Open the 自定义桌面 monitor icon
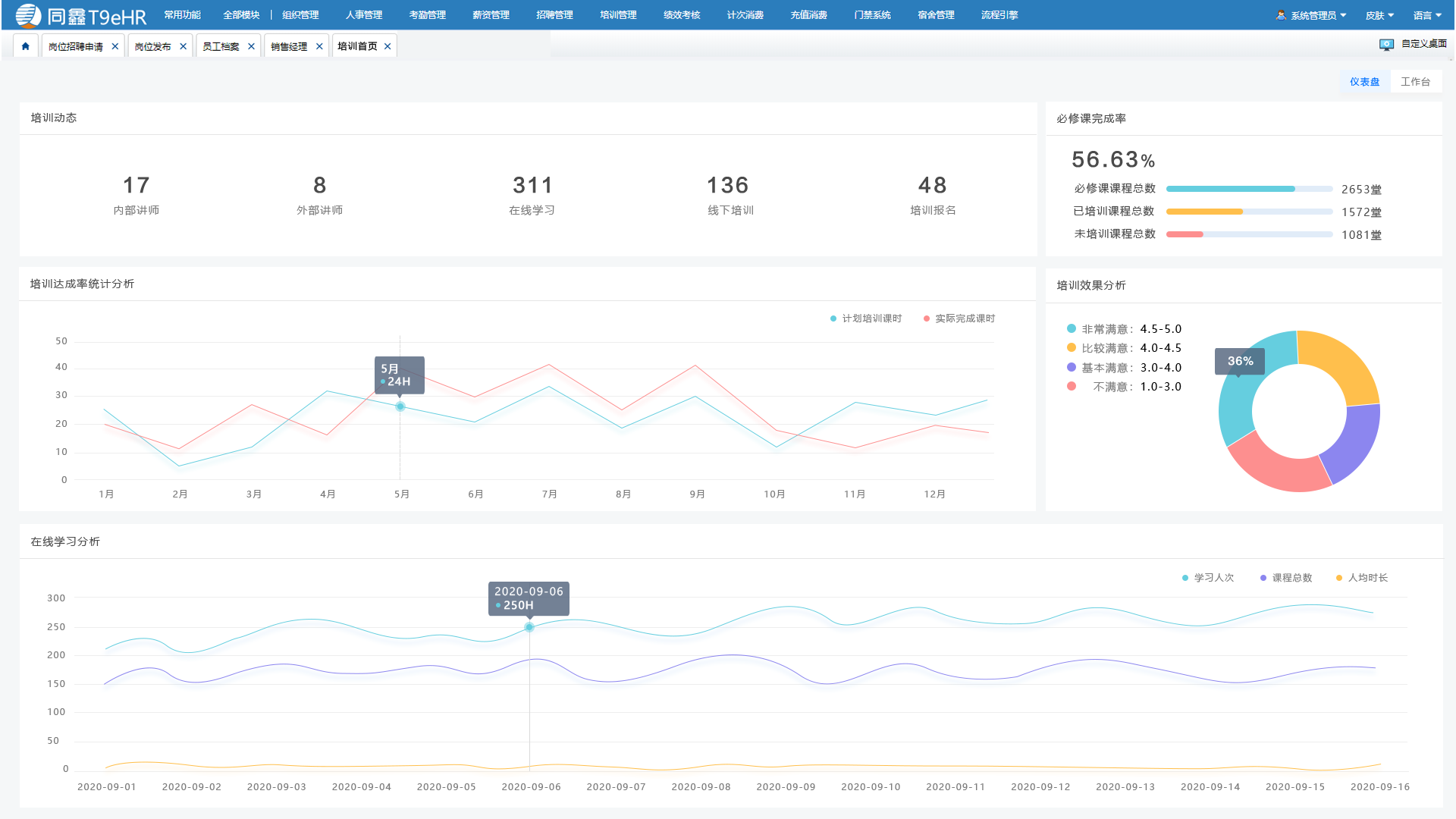This screenshot has height=819, width=1456. point(1386,45)
